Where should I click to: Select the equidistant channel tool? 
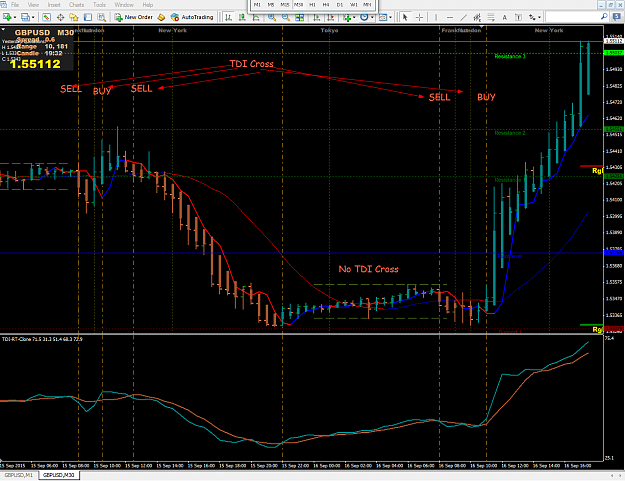coord(477,17)
